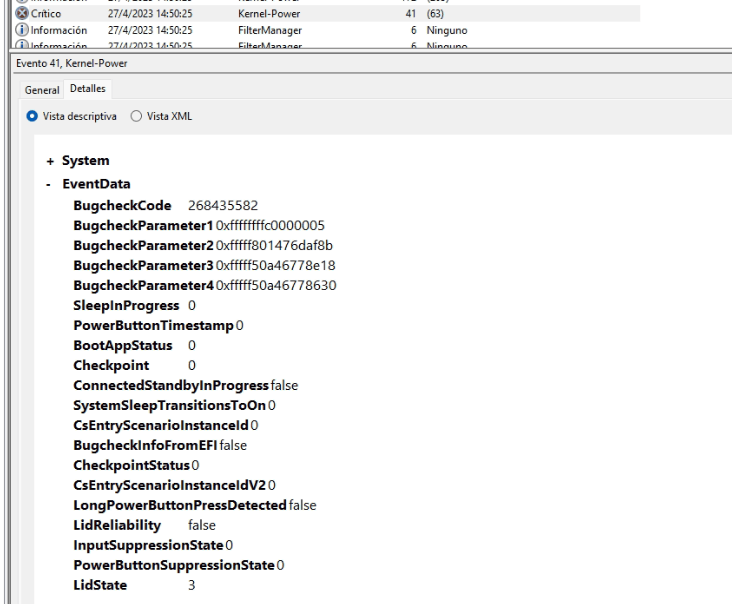Click the BugcheckCode label
The image size is (732, 604).
122,206
